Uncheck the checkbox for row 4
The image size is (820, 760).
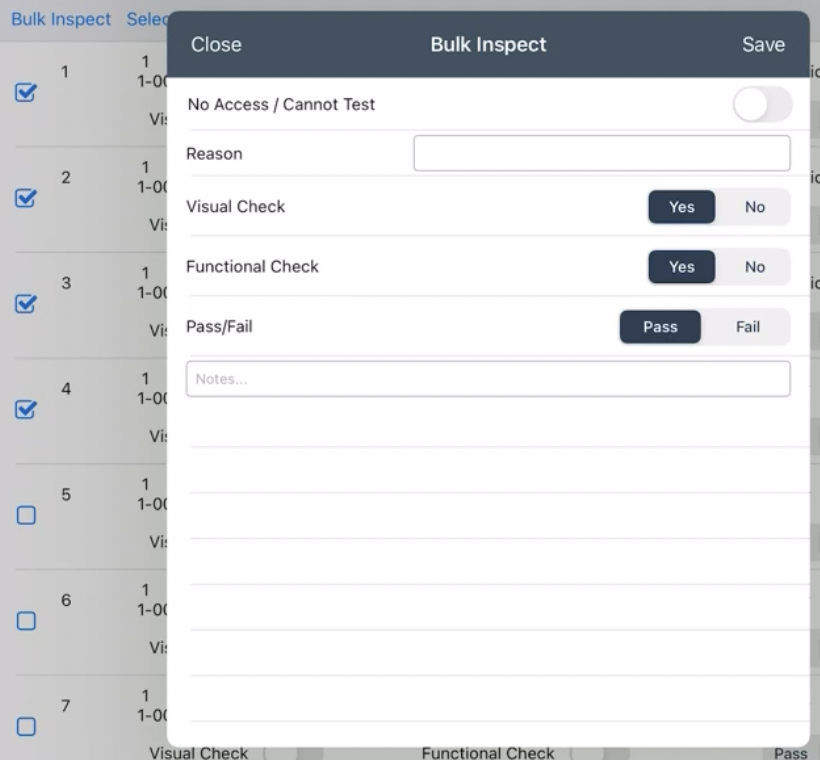pyautogui.click(x=26, y=410)
